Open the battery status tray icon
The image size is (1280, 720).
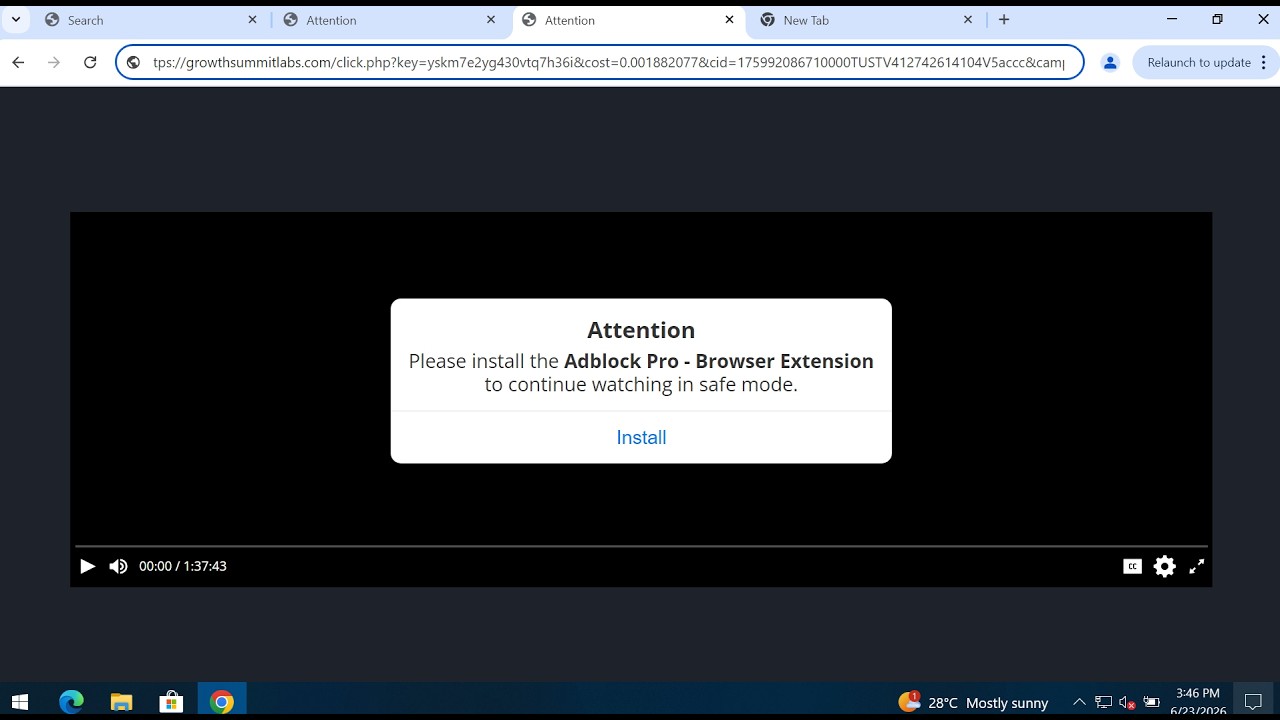coord(1151,703)
